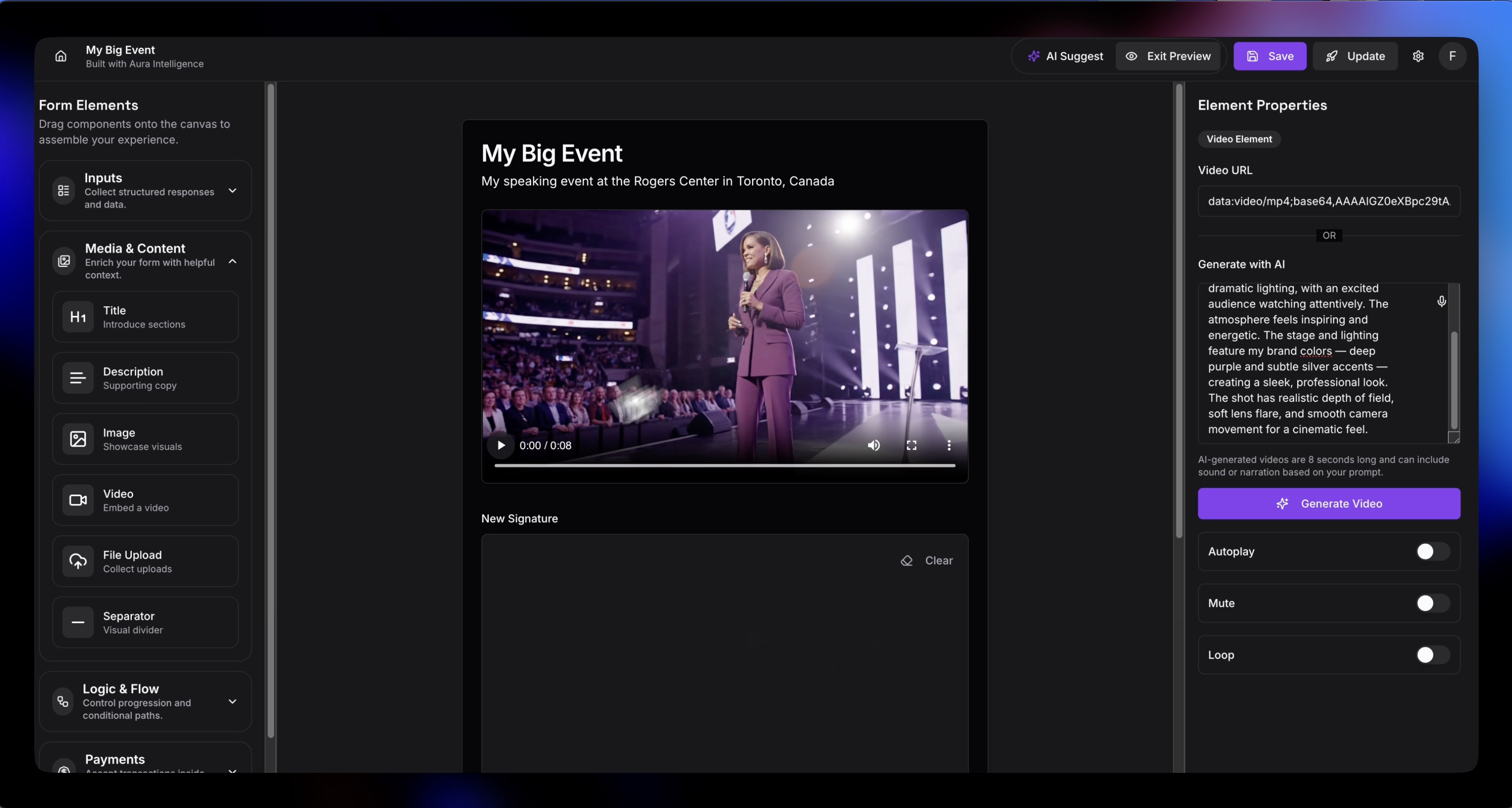1512x808 pixels.
Task: Click the left sidebar scrollbar
Action: (x=271, y=411)
